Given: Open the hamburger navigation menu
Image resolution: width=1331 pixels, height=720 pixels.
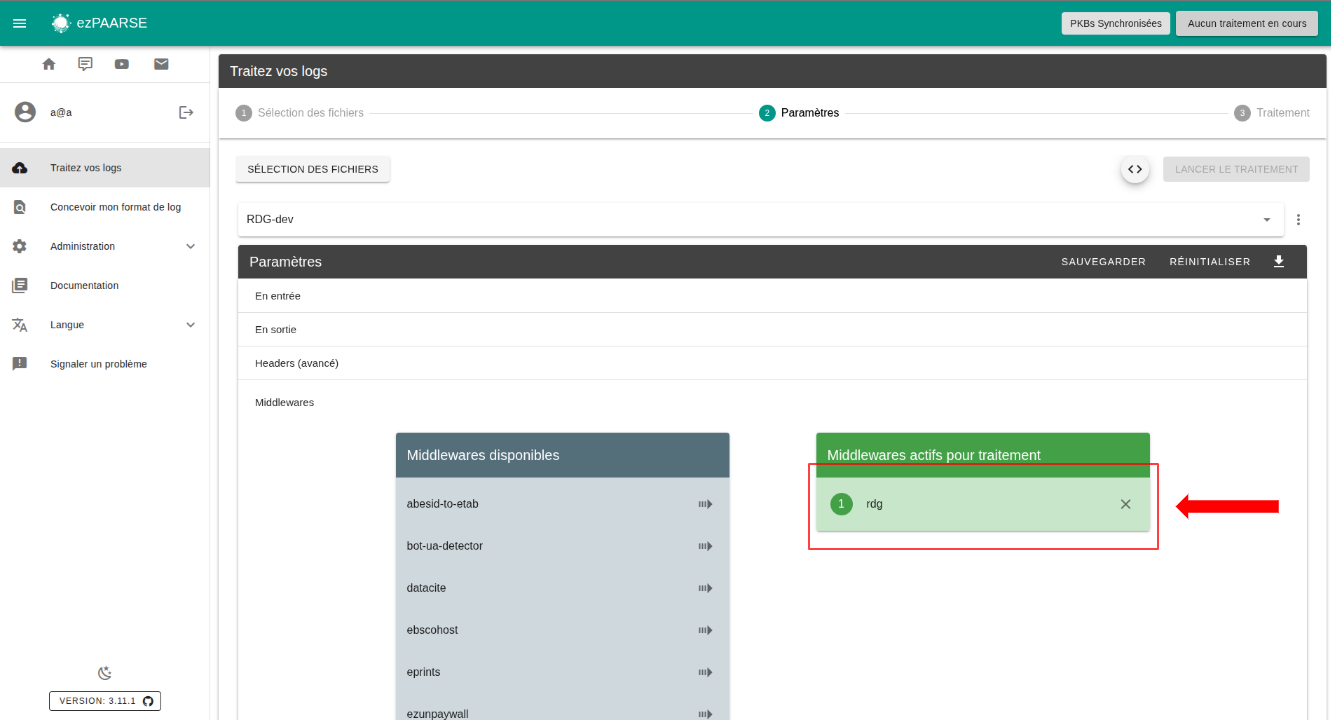Looking at the screenshot, I should (x=20, y=23).
